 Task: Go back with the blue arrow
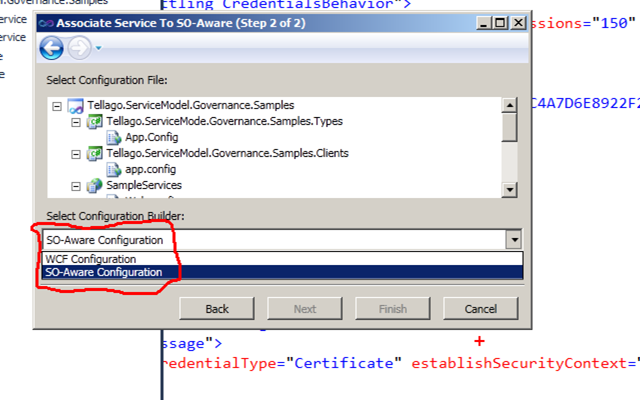pos(51,48)
